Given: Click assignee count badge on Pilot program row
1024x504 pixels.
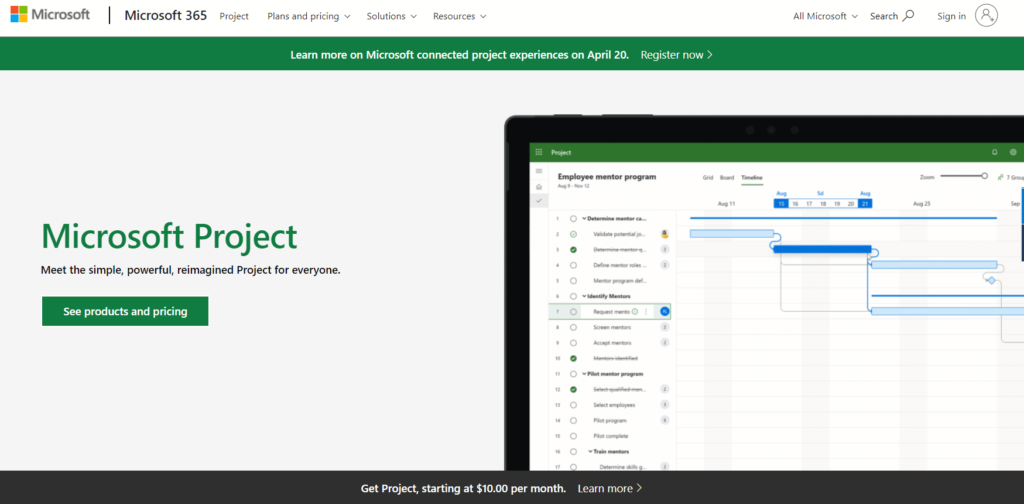Looking at the screenshot, I should [665, 420].
